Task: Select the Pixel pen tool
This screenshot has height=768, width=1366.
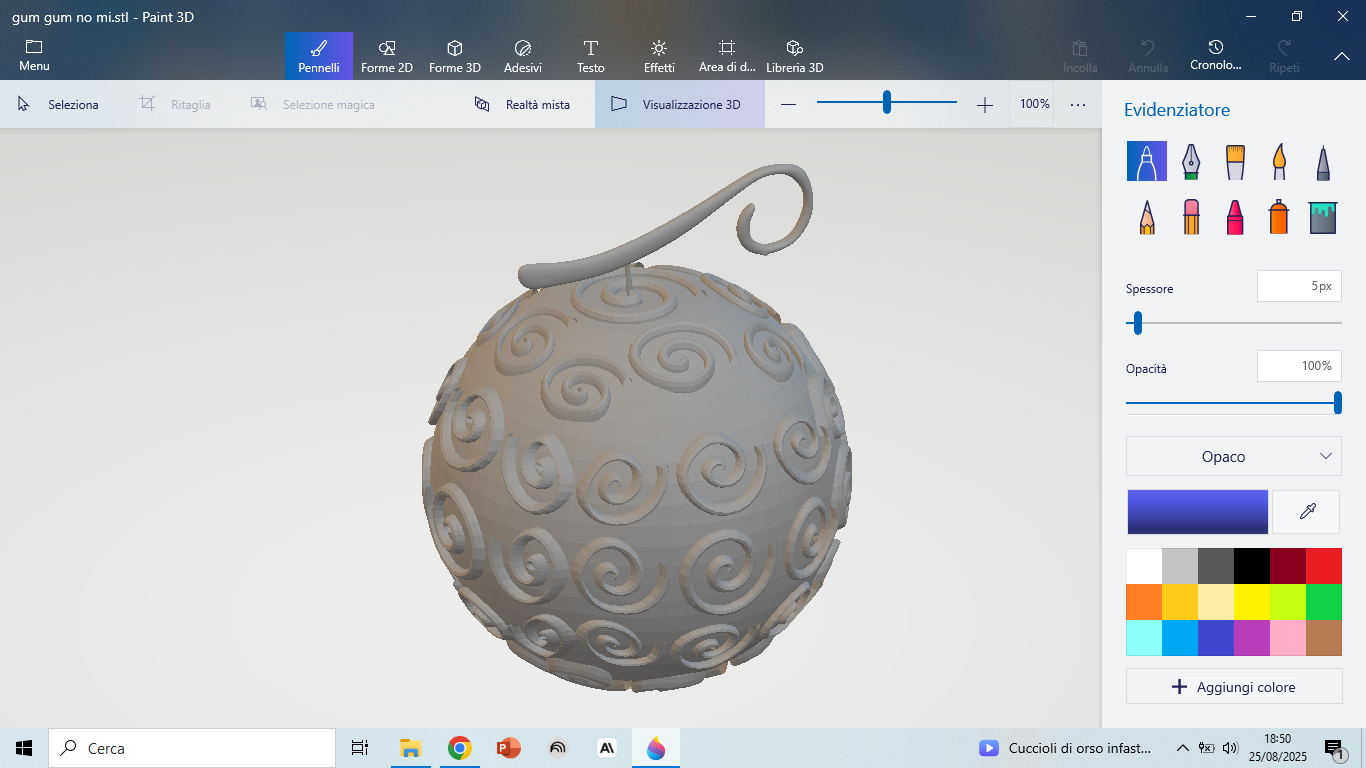Action: (x=1323, y=161)
